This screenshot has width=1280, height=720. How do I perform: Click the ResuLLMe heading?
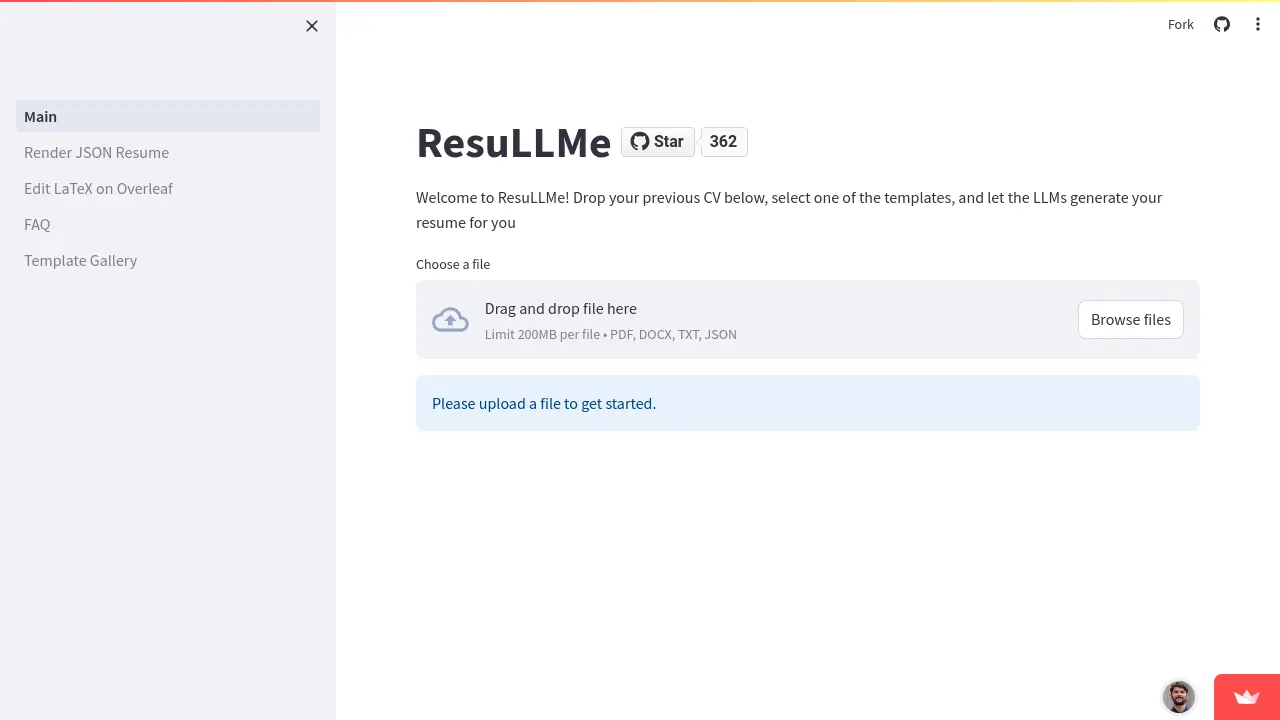tap(513, 143)
